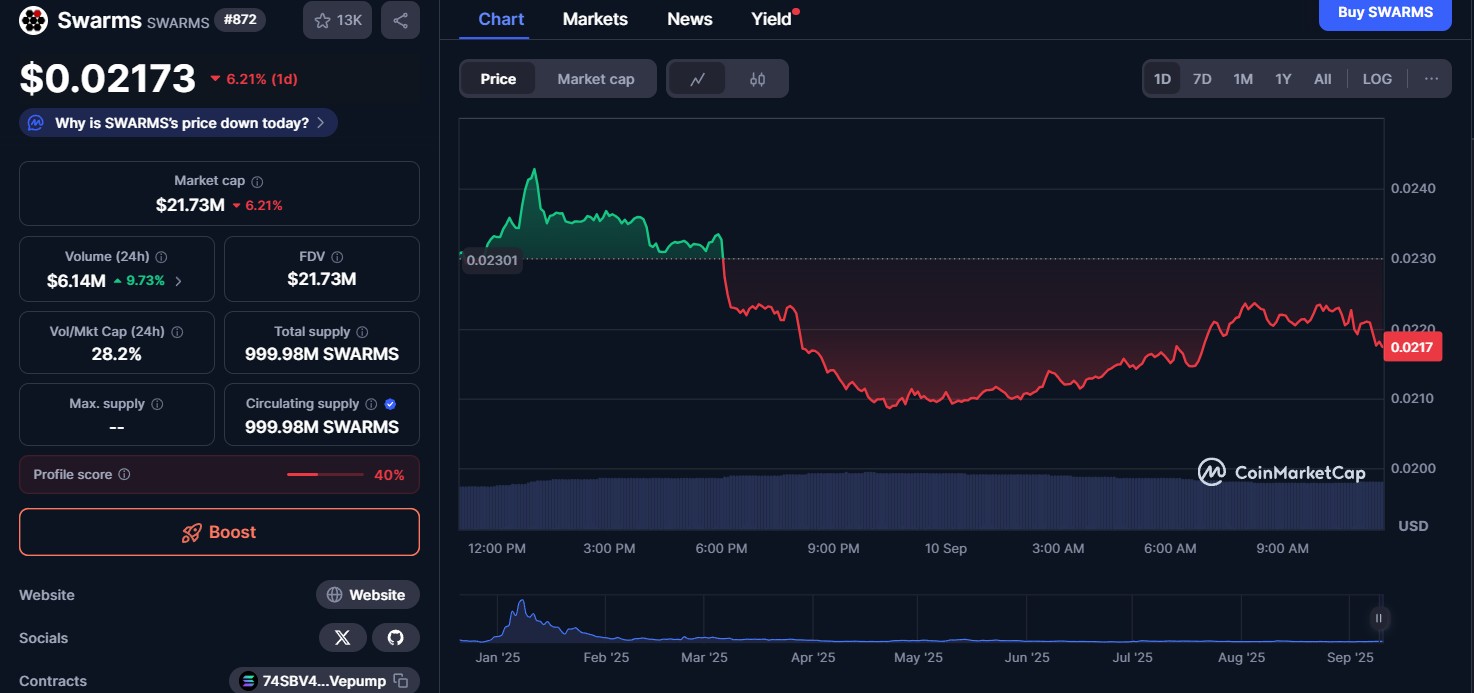The height and width of the screenshot is (693, 1474).
Task: Expand Volume (24h) details chevron
Action: [179, 281]
